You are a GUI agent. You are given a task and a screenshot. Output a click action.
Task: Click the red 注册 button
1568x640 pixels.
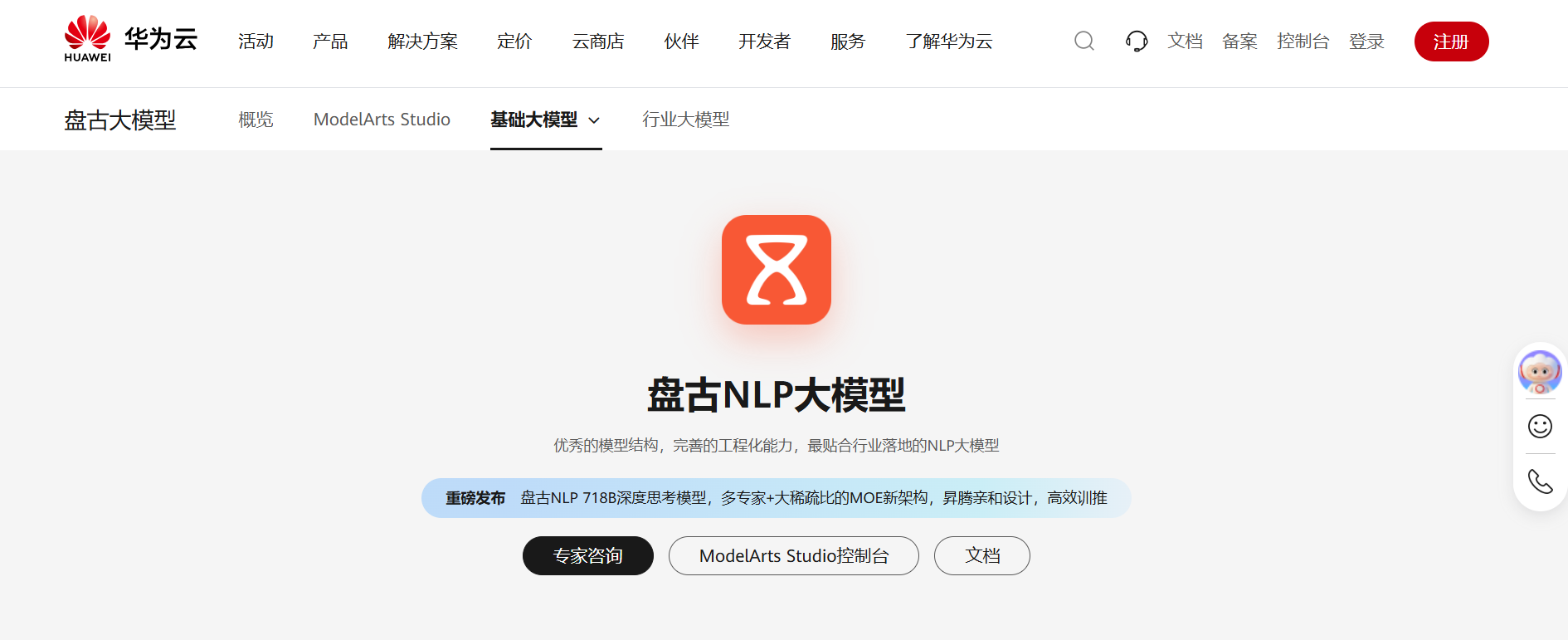pos(1452,42)
